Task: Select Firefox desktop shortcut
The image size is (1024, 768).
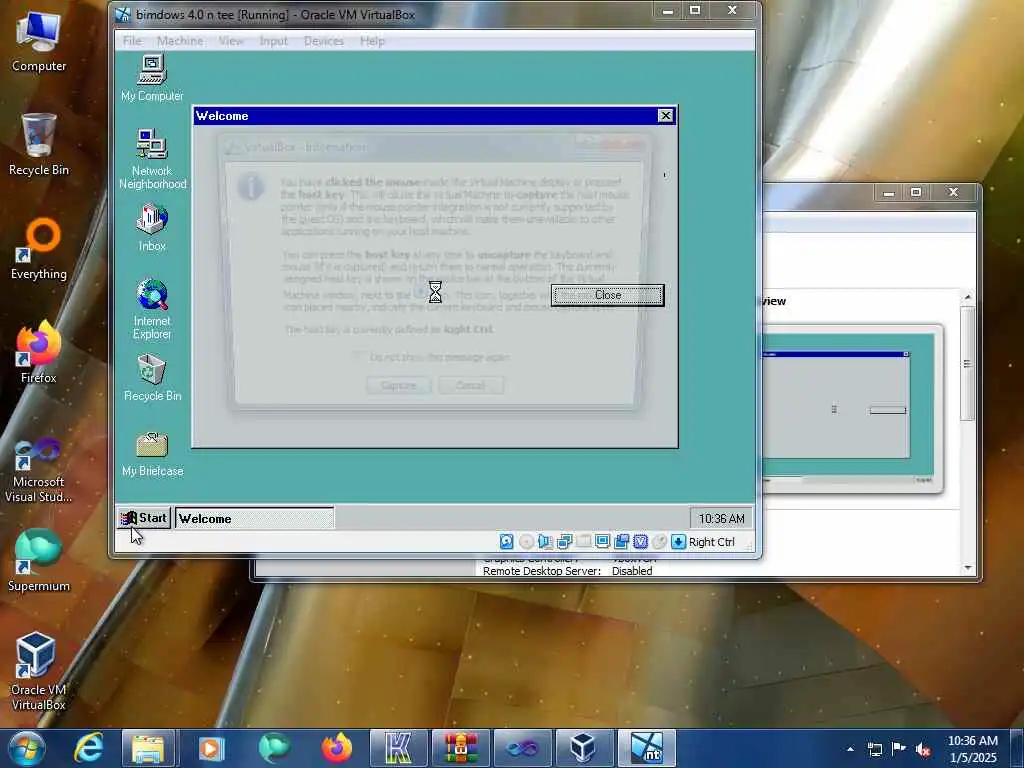Action: (39, 353)
